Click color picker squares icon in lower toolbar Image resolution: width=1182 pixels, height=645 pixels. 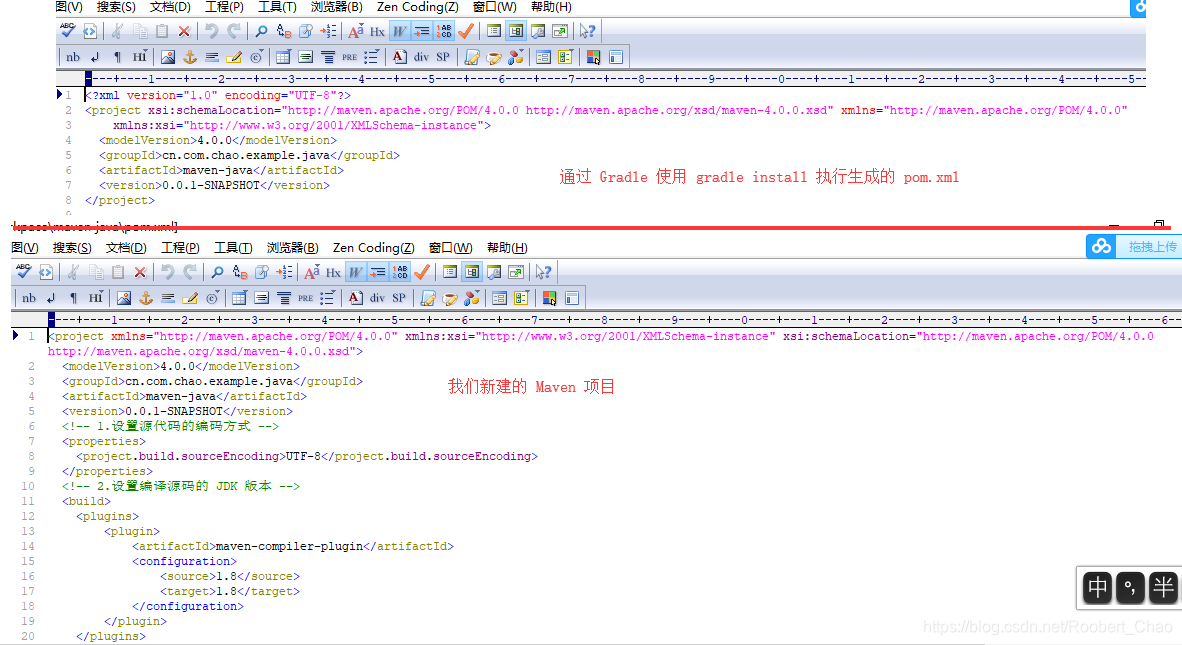click(x=549, y=298)
